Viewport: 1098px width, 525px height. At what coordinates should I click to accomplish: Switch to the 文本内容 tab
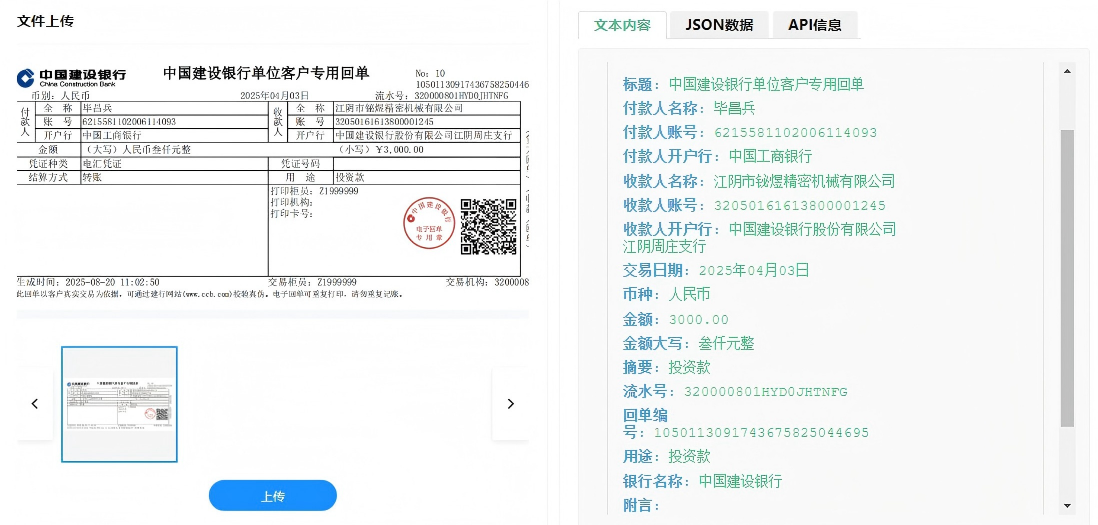(622, 25)
